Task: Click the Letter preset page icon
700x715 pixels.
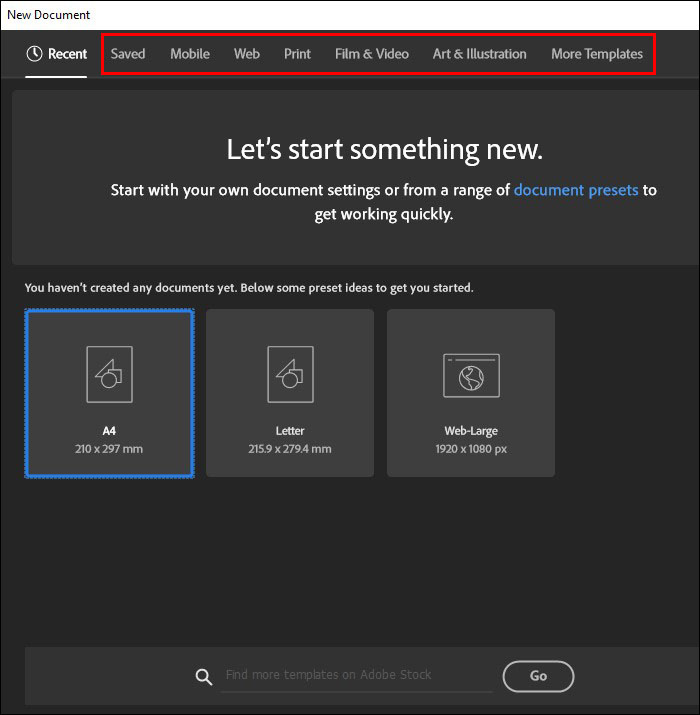Action: (290, 374)
